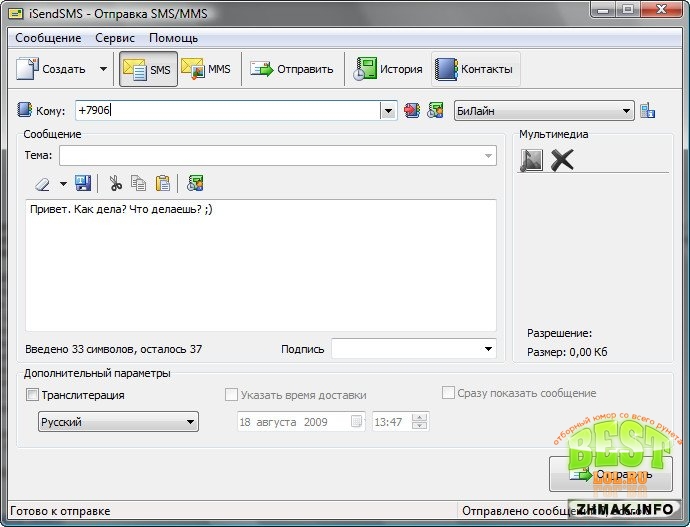Click the Готово к отправке status text
Image resolution: width=690 pixels, height=527 pixels.
(x=60, y=511)
